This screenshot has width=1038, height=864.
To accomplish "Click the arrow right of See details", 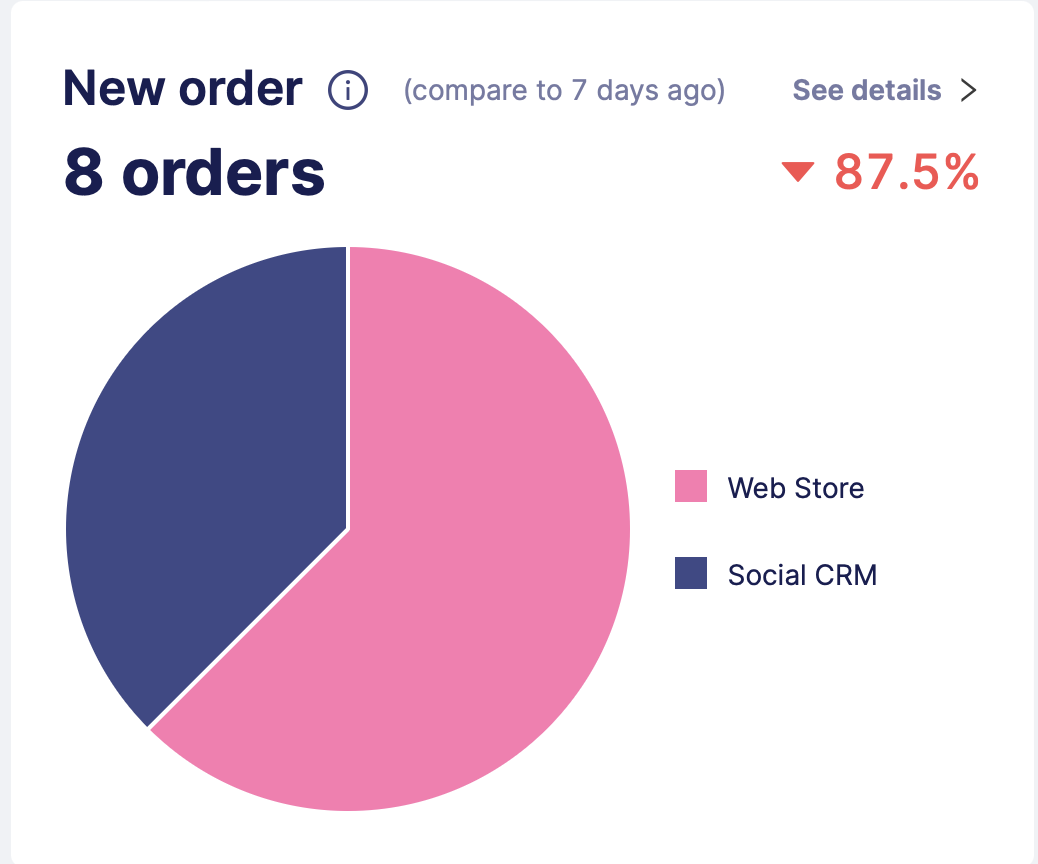I will [x=967, y=91].
